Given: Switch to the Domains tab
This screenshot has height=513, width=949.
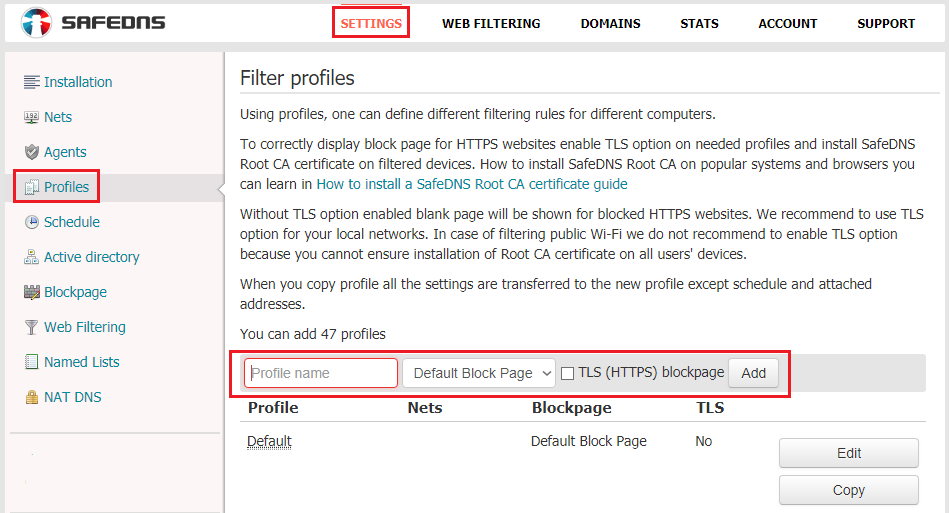Looking at the screenshot, I should point(610,24).
